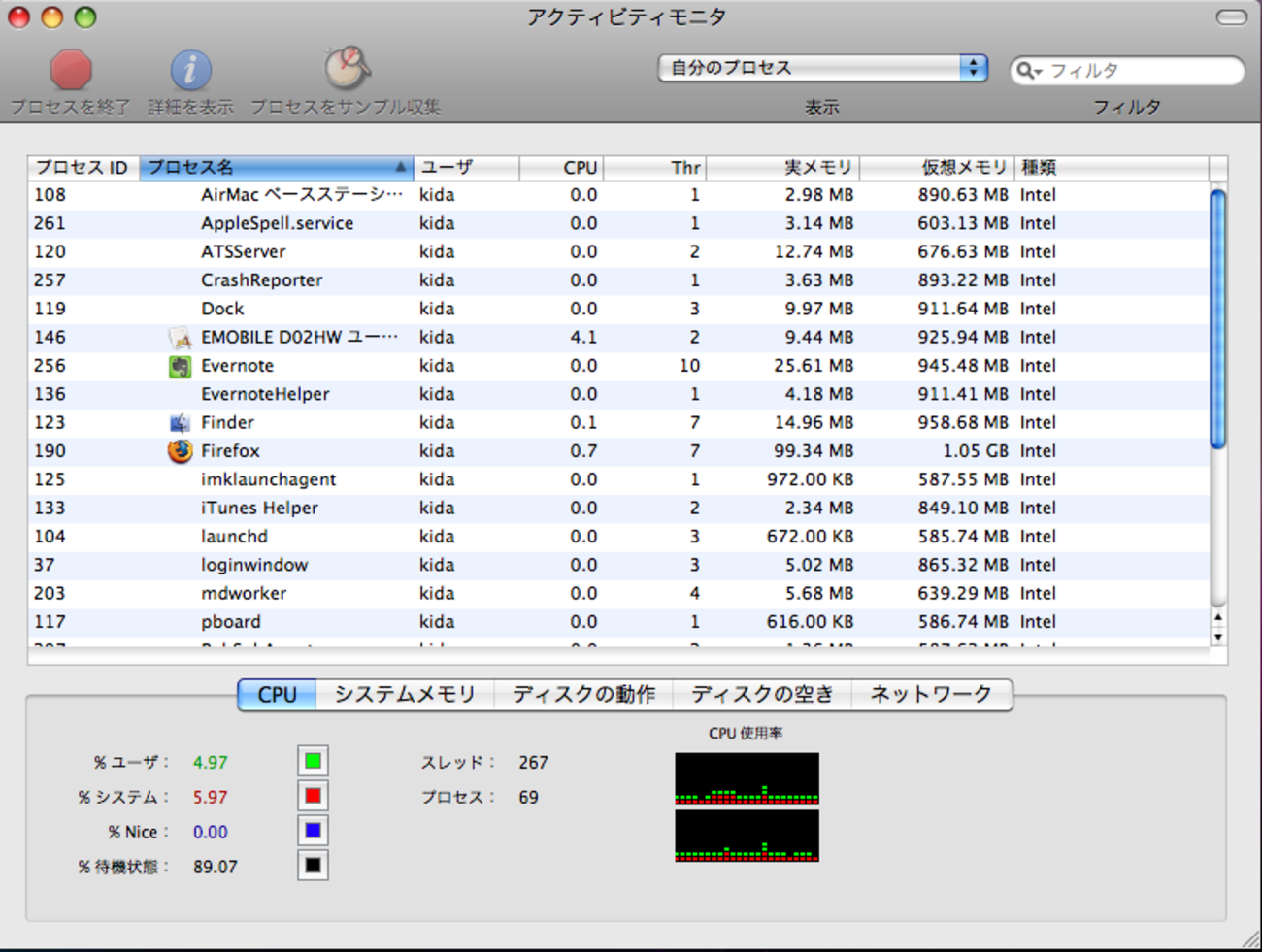Click the Firefox icon in process list
This screenshot has height=952, width=1262.
pyautogui.click(x=180, y=451)
